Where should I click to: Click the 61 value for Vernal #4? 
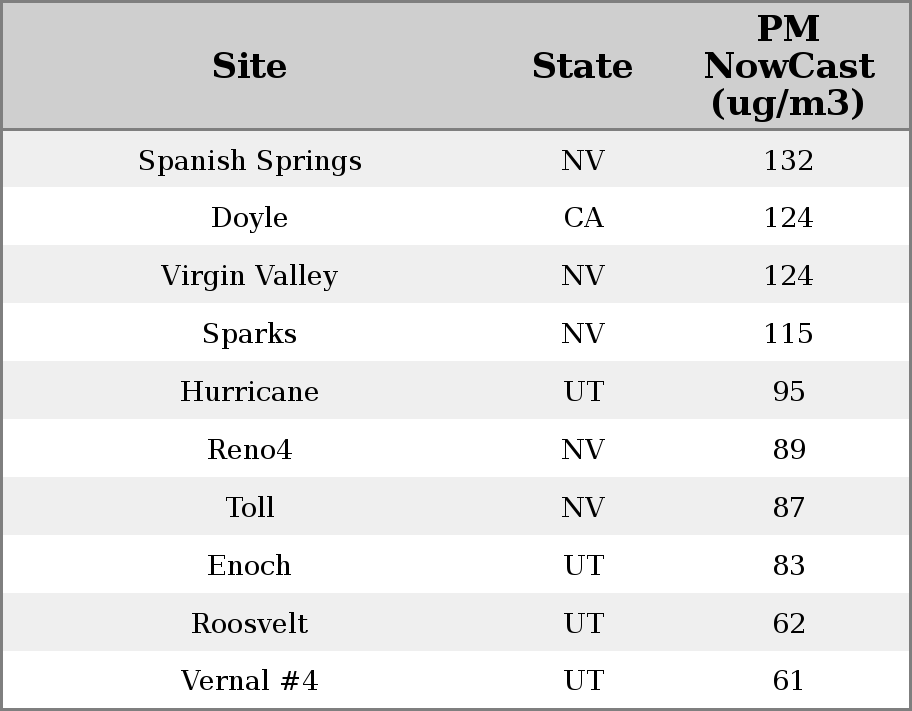point(788,681)
